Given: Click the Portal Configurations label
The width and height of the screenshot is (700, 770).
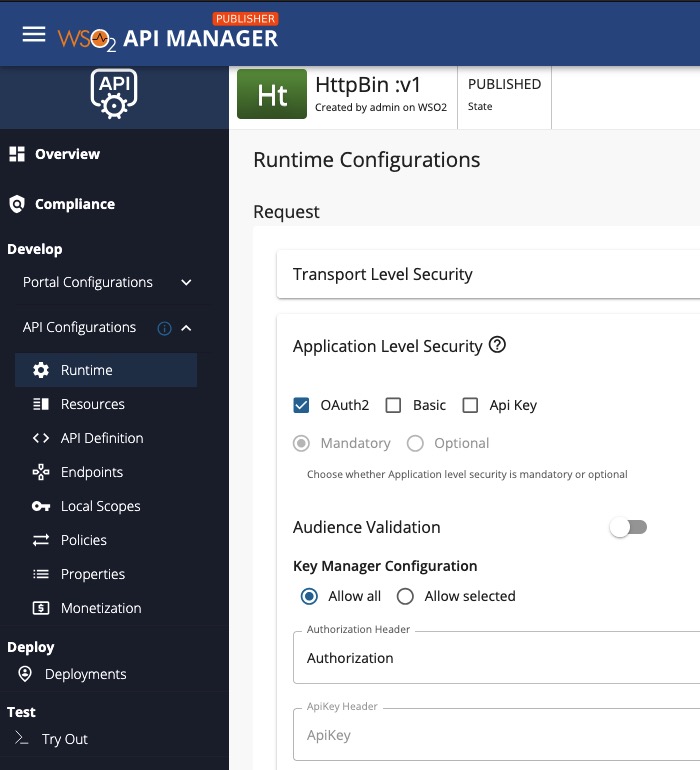Looking at the screenshot, I should click(x=88, y=282).
